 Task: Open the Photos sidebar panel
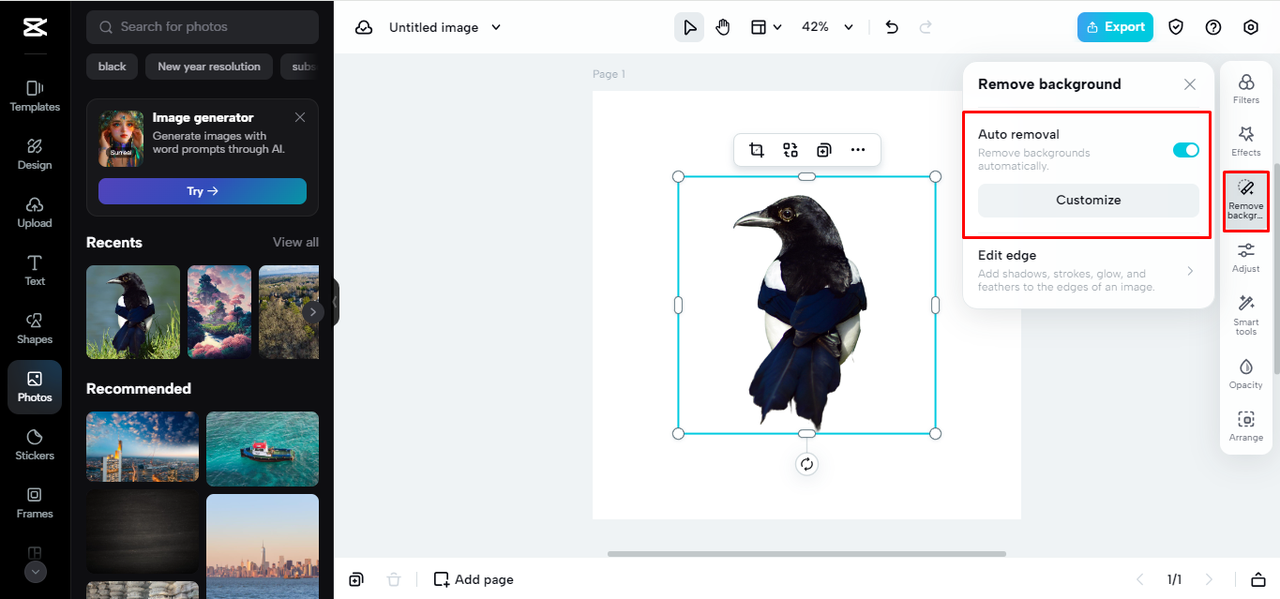35,387
